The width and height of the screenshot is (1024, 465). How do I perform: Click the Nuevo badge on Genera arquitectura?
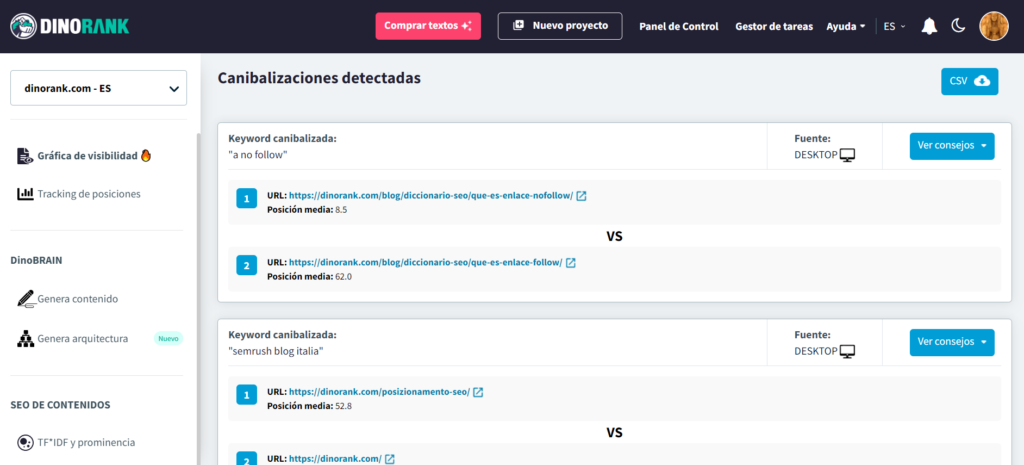click(168, 338)
